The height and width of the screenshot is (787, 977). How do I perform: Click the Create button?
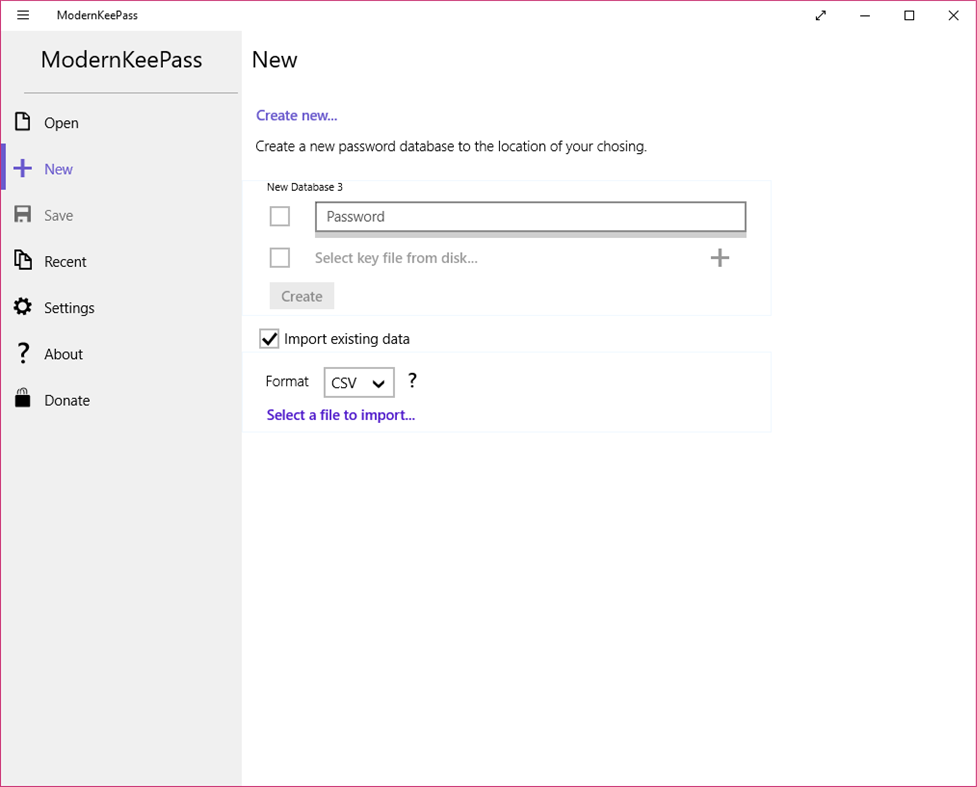click(301, 295)
